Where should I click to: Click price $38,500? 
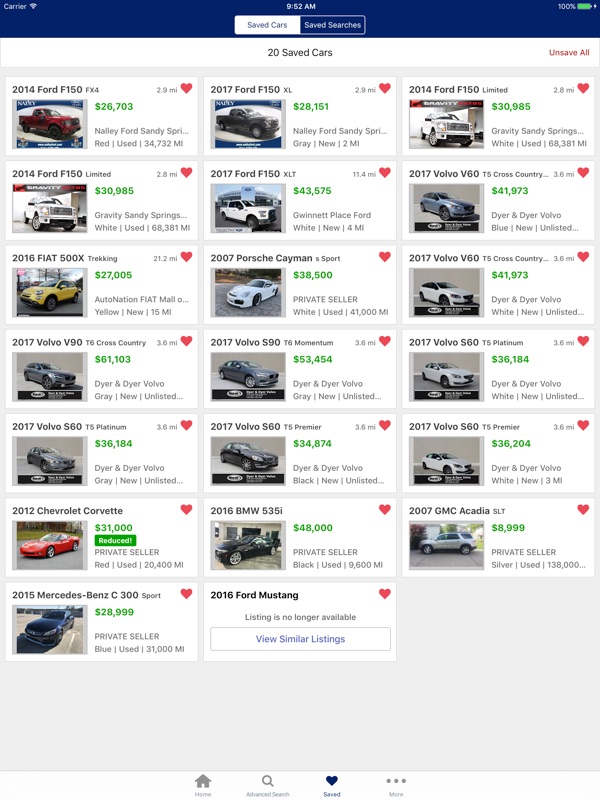[313, 275]
